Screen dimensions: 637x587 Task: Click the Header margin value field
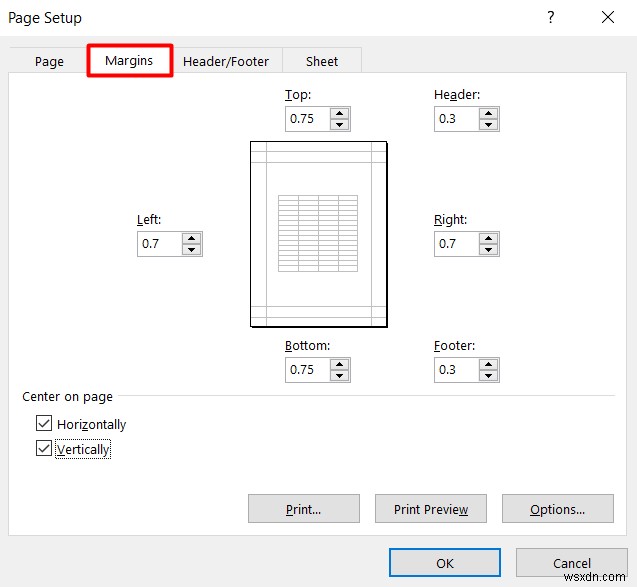point(457,119)
